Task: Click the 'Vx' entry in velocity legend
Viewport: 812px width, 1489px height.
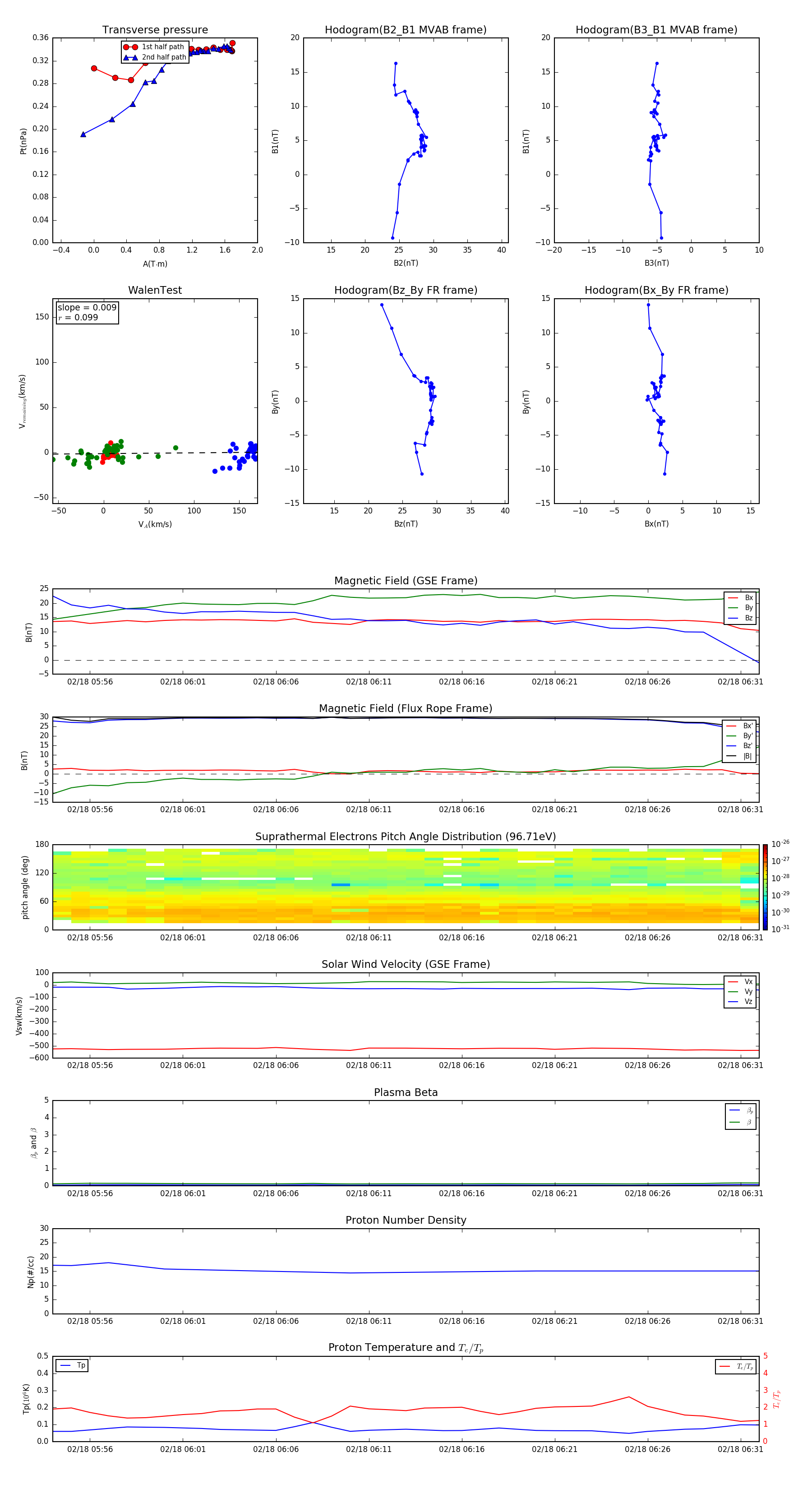Action: click(741, 981)
